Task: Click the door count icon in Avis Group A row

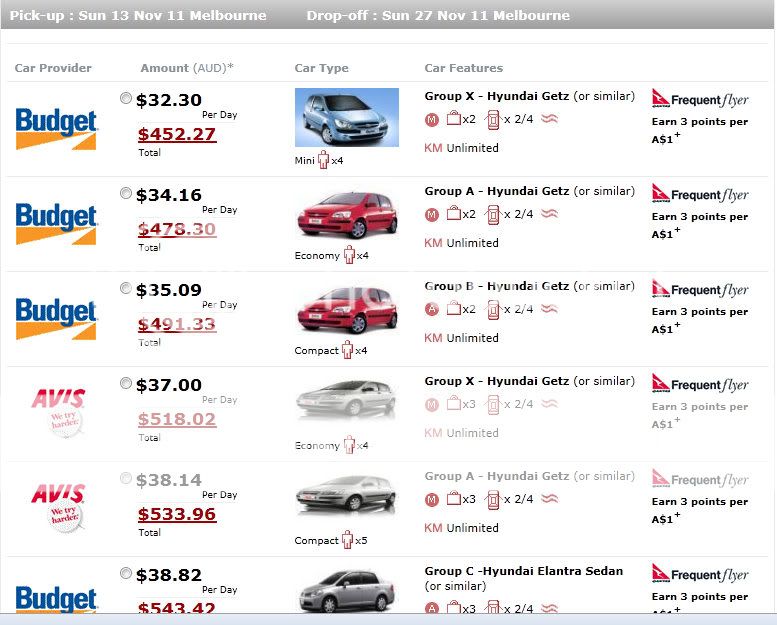Action: (492, 499)
